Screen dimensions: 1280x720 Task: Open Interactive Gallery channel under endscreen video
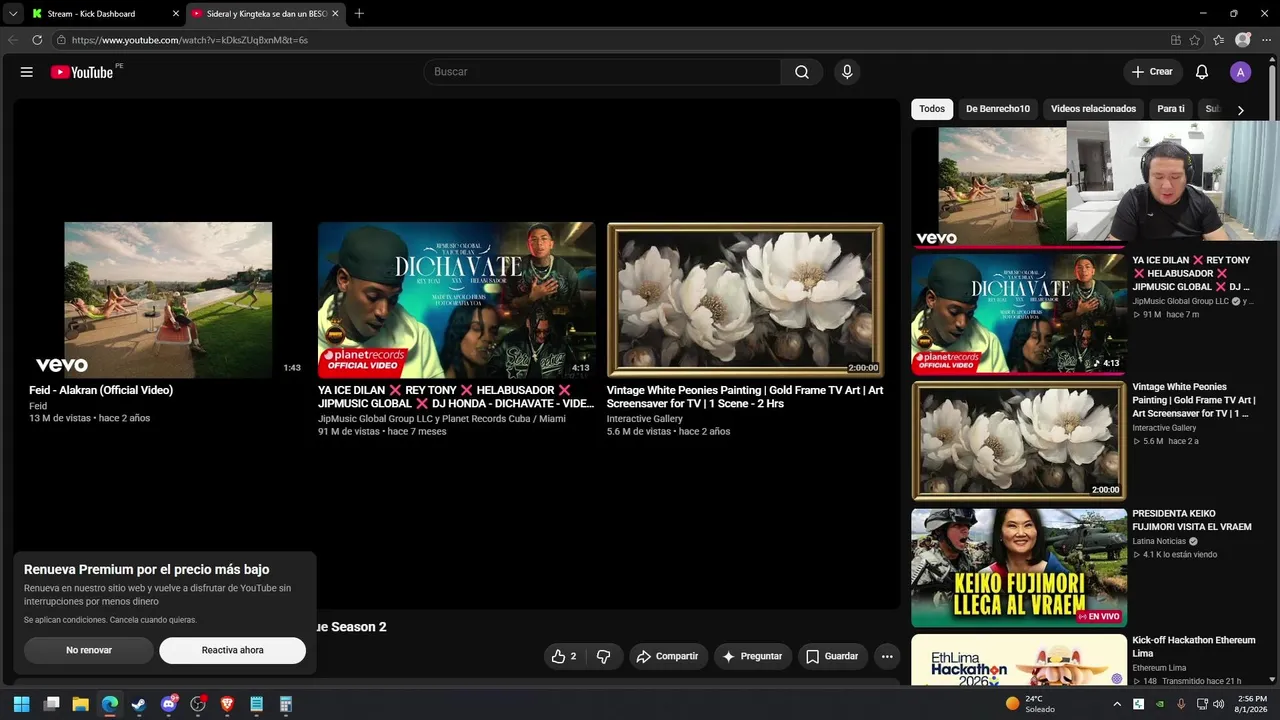645,419
